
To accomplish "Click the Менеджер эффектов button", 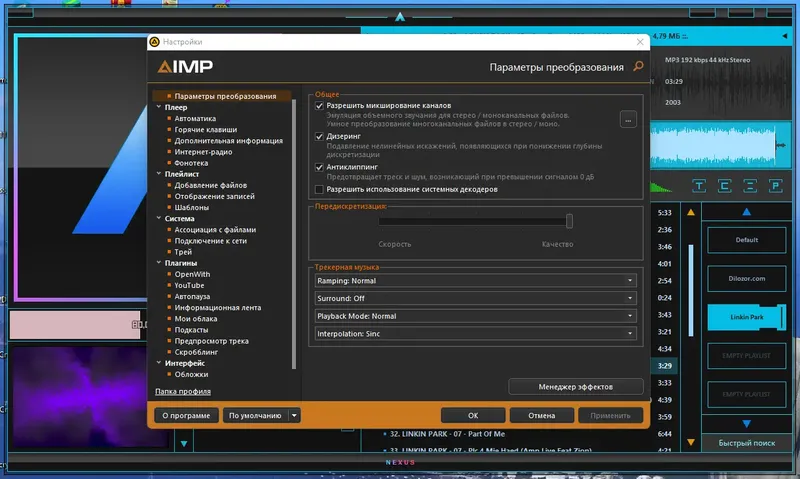I will pyautogui.click(x=576, y=387).
